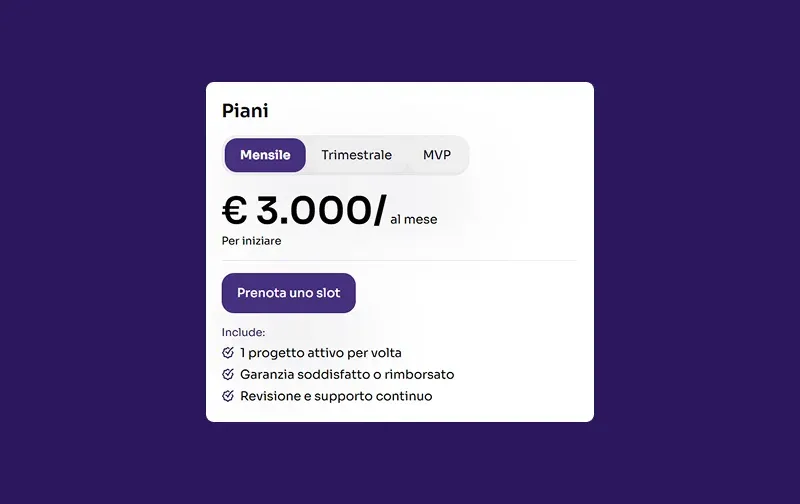This screenshot has width=800, height=504.
Task: Click blank card area right of Prenota button
Action: [470, 293]
